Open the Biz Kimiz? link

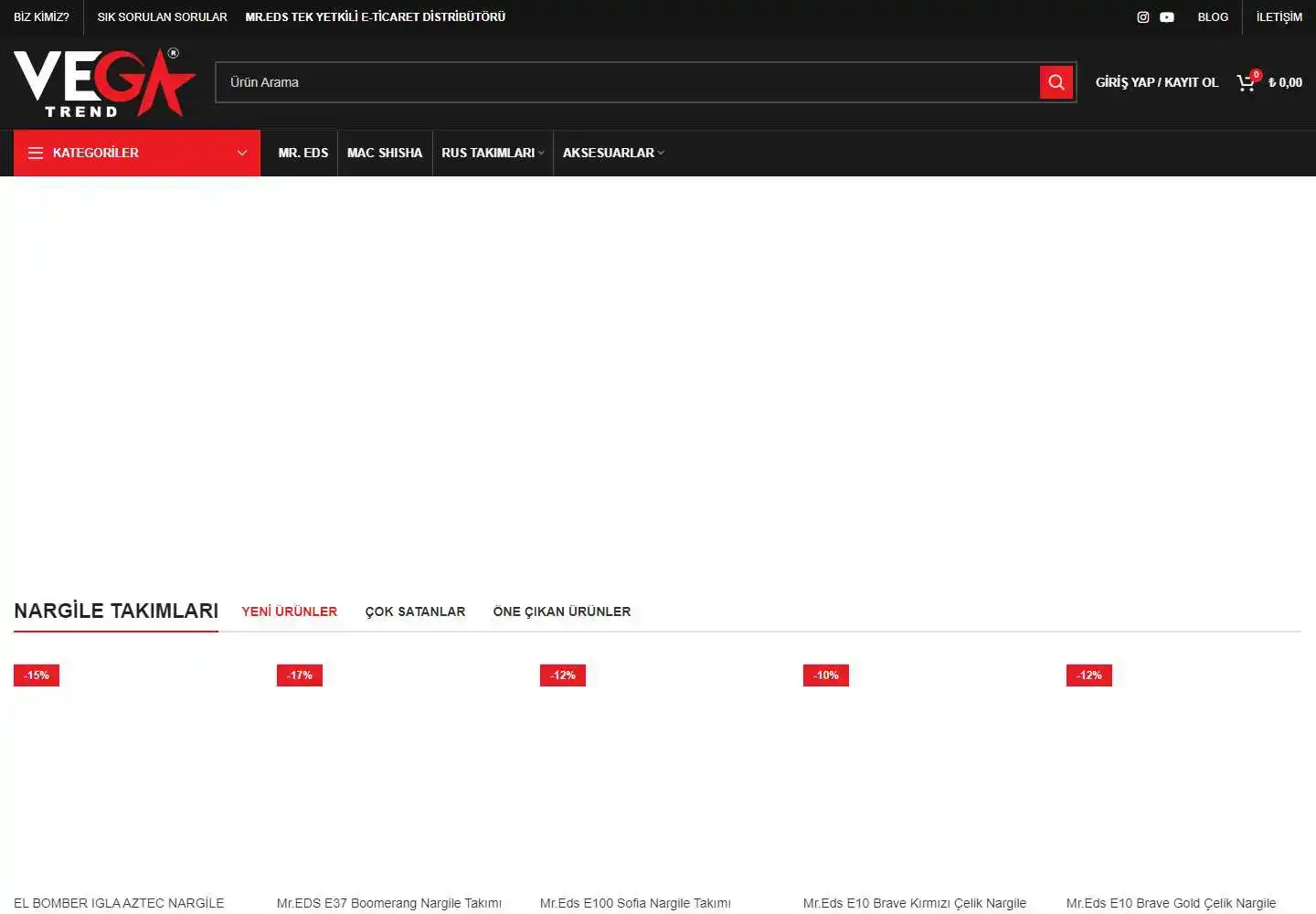pyautogui.click(x=41, y=17)
